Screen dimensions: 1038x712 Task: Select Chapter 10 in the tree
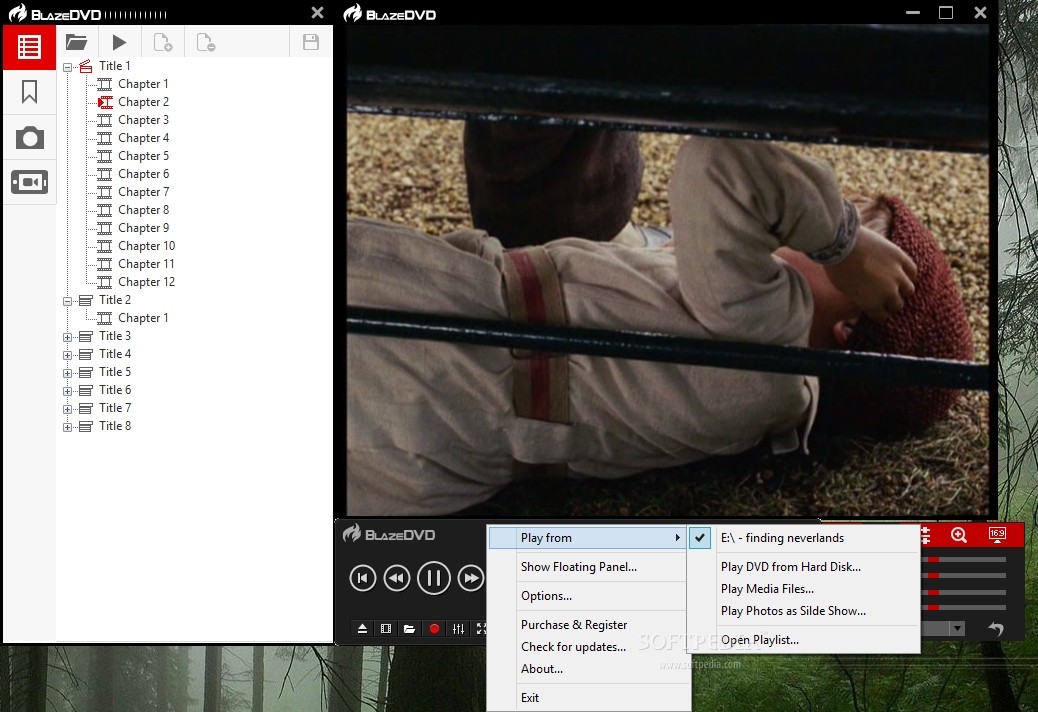point(146,246)
